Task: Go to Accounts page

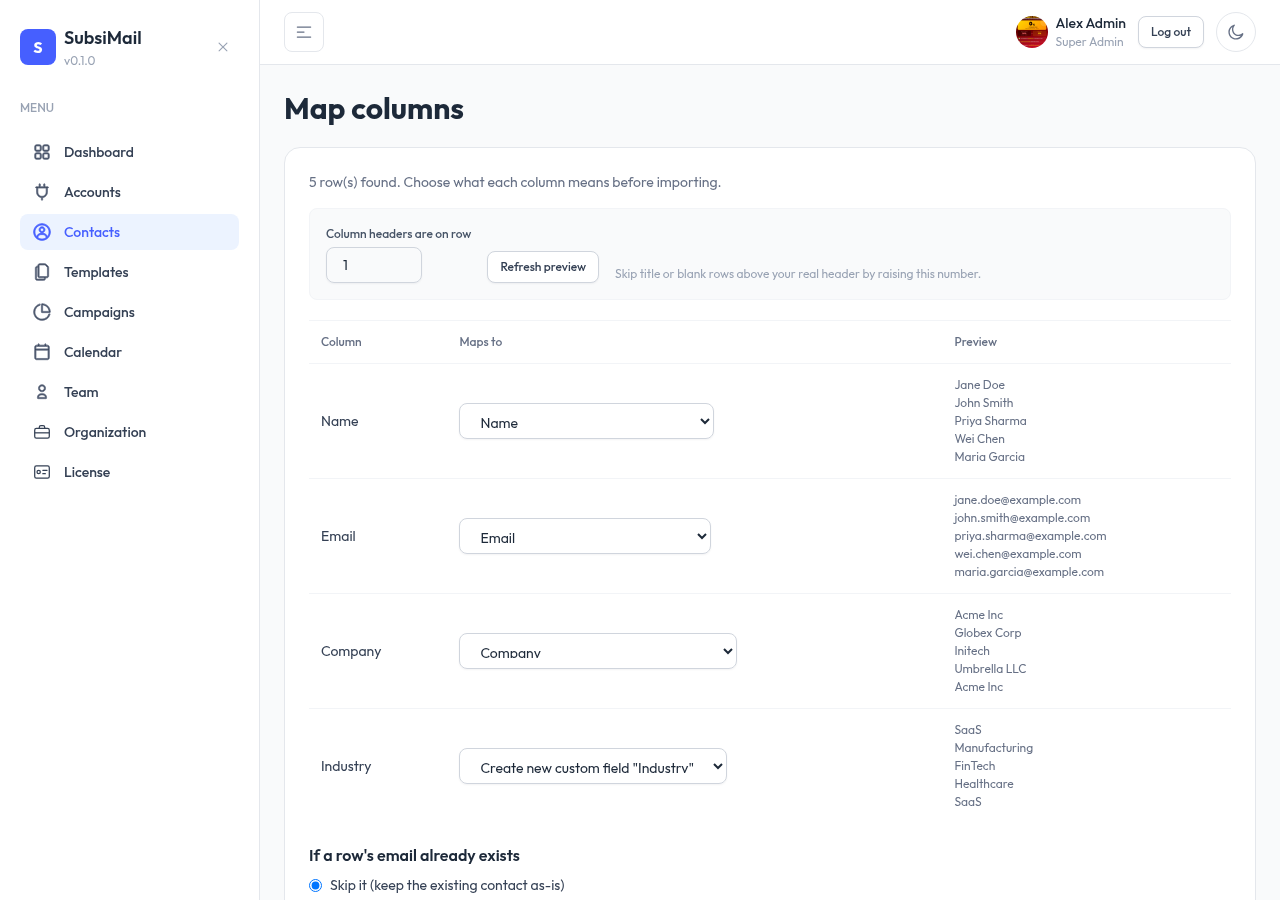Action: point(129,192)
